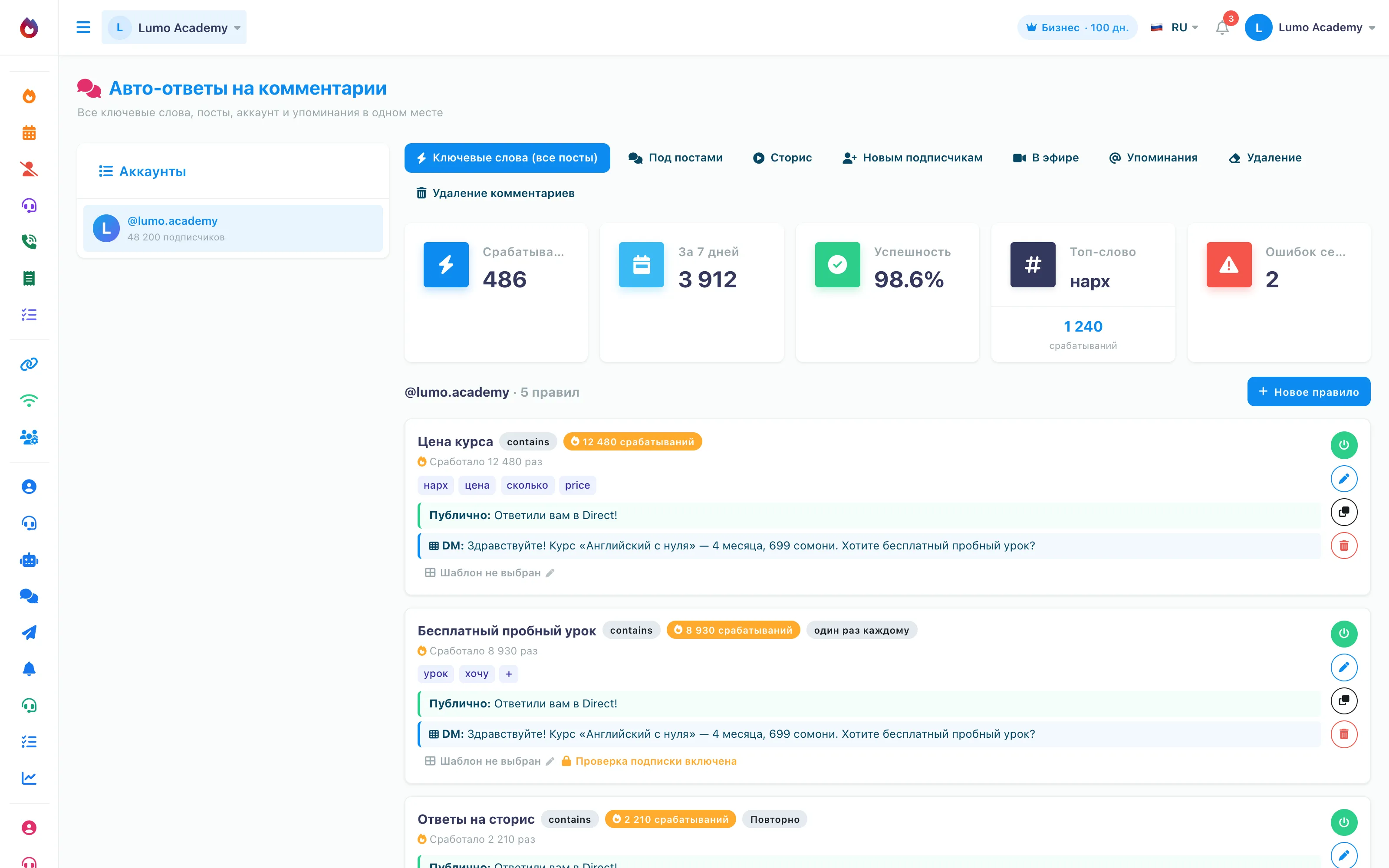Viewport: 1389px width, 868px height.
Task: Open the chain link sidebar icon
Action: (29, 364)
